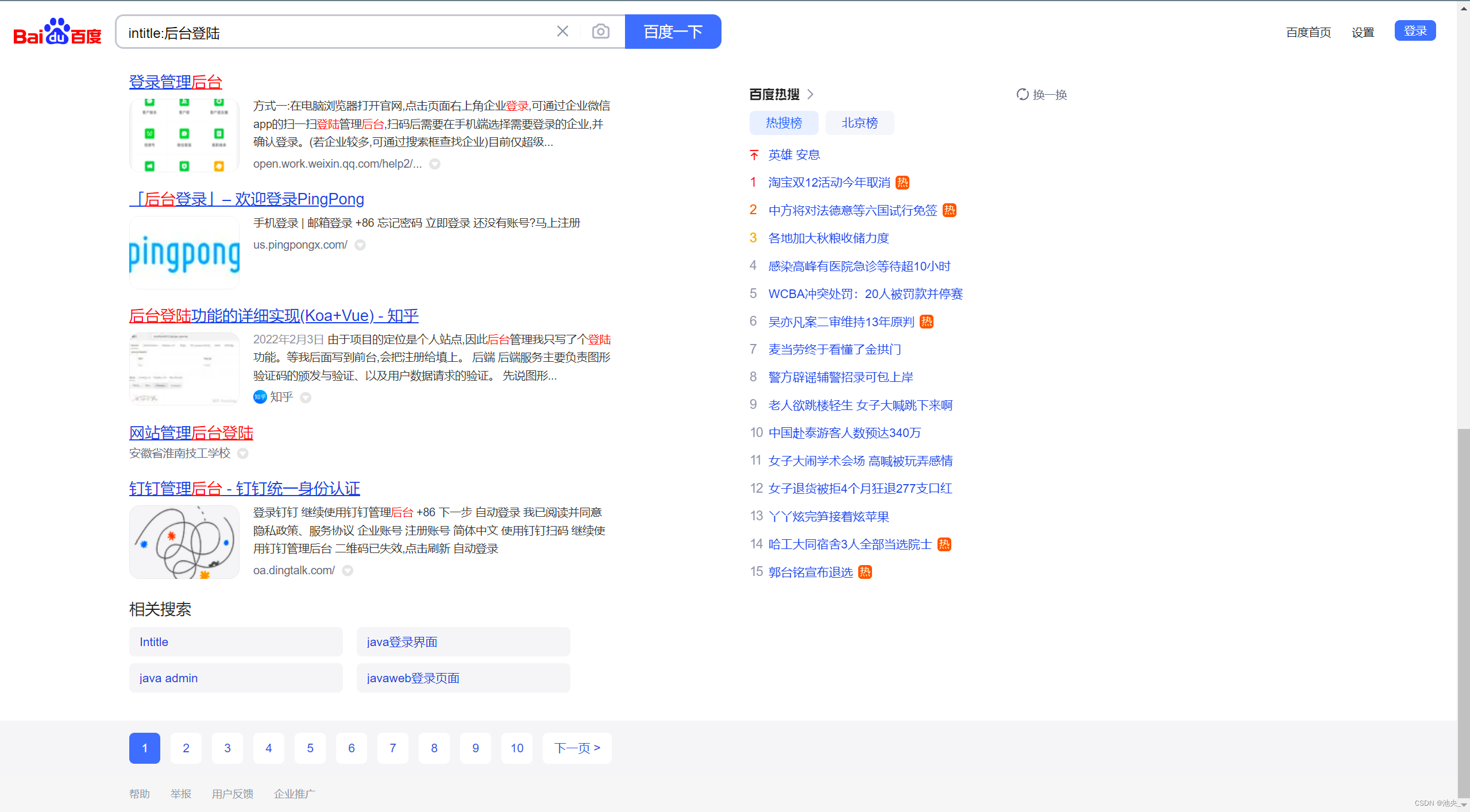This screenshot has width=1470, height=812.
Task: Open 设置 menu
Action: point(1363,32)
